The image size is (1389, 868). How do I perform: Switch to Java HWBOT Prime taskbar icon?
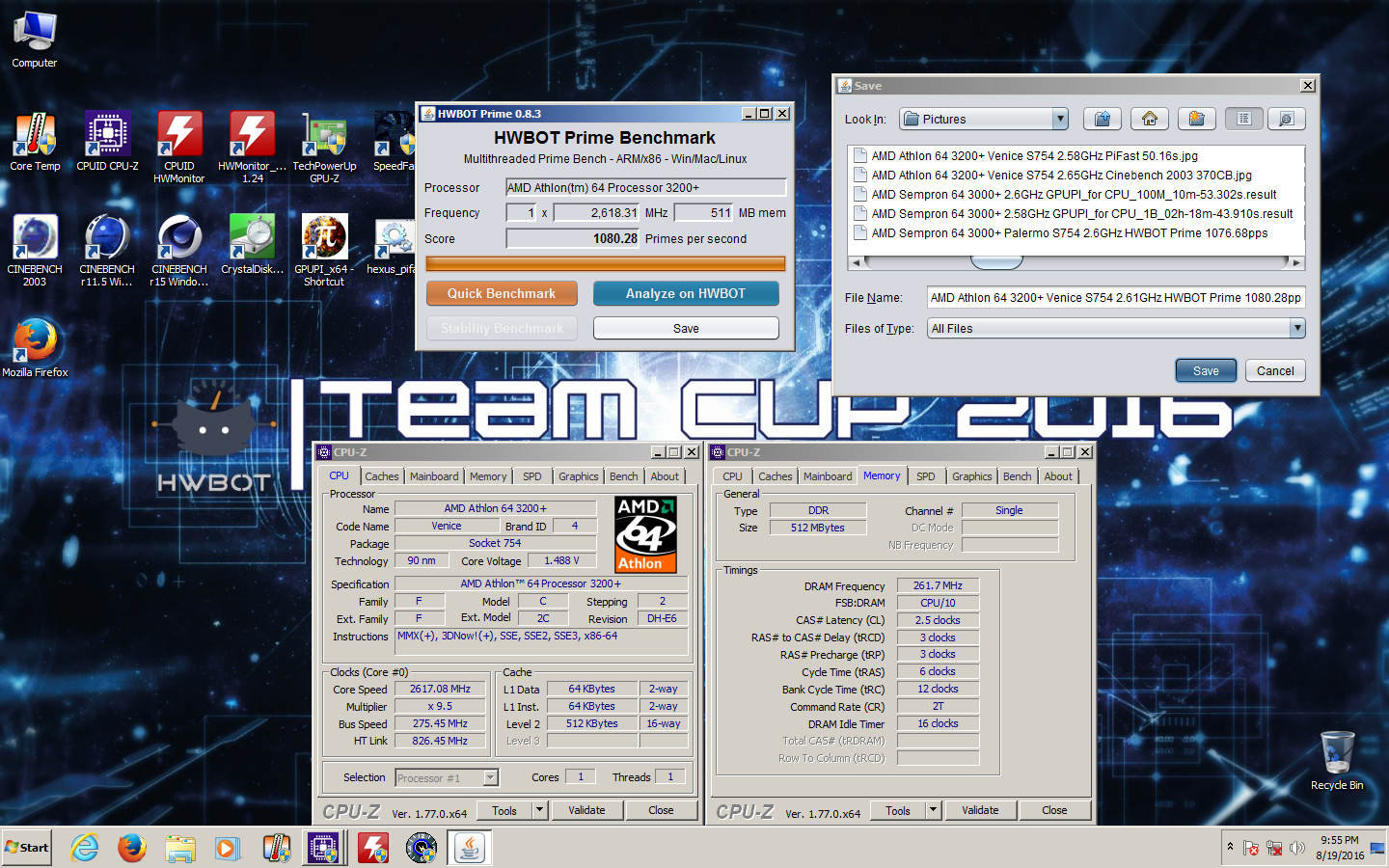point(470,848)
